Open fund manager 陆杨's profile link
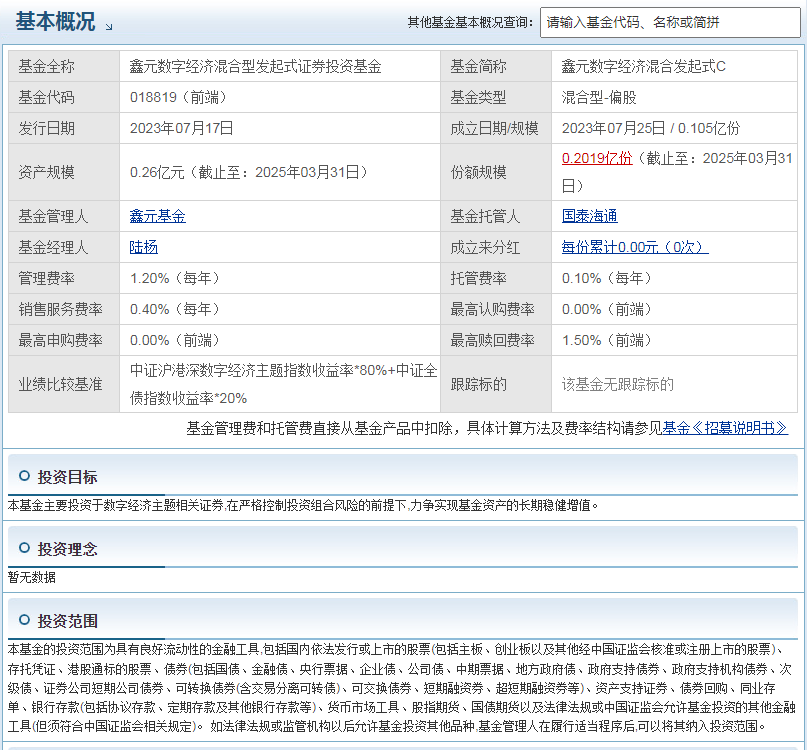The image size is (807, 750). [144, 248]
